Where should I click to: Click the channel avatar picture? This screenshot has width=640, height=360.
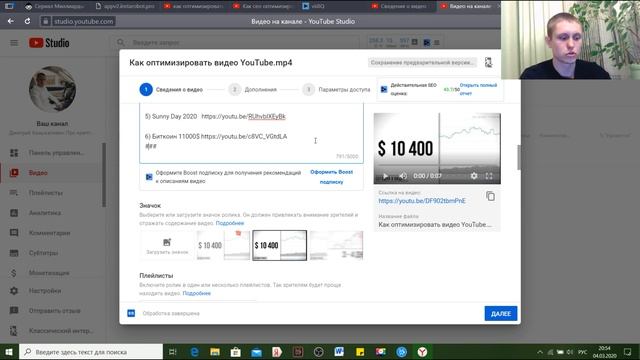coord(52,89)
